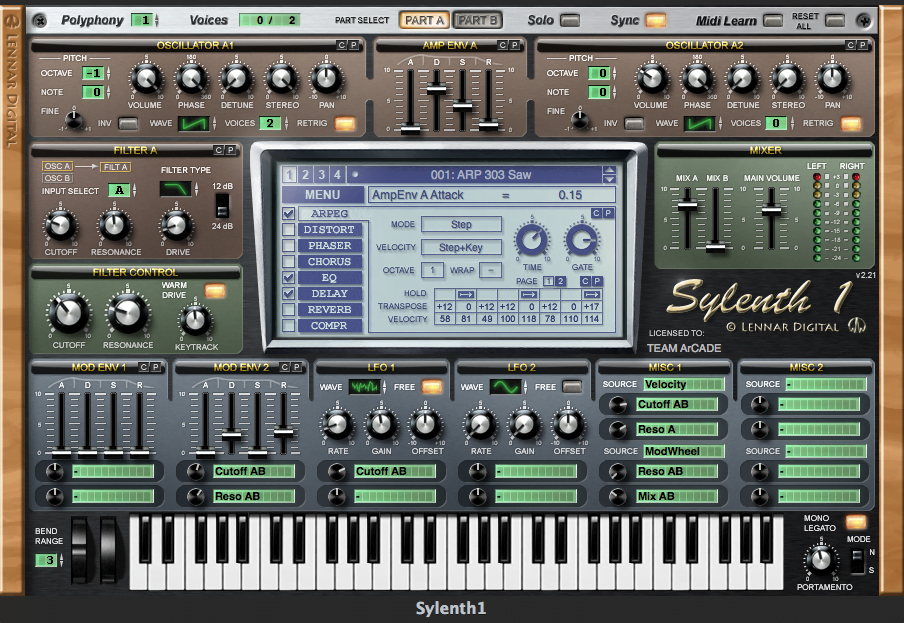Disable Warm Drive in Filter Control
Image resolution: width=904 pixels, height=623 pixels.
(x=215, y=290)
